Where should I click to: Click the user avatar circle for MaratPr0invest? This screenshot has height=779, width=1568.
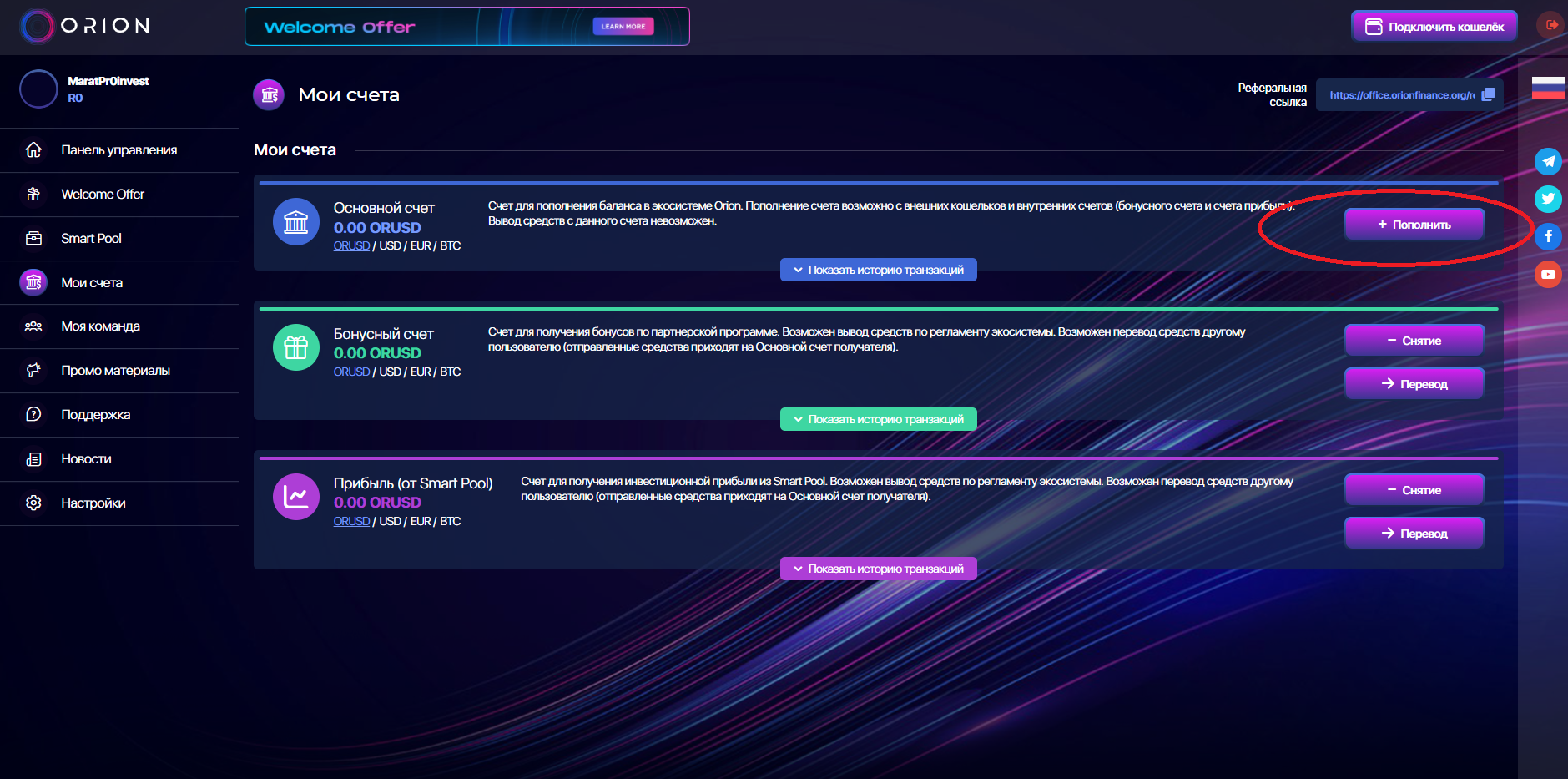tap(38, 89)
